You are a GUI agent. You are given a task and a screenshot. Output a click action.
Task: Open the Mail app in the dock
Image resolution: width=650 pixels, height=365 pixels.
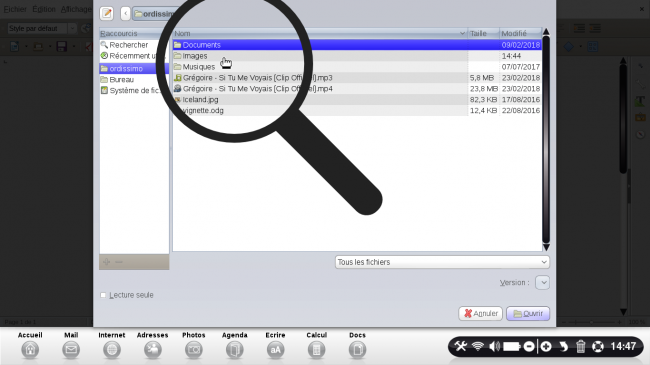click(71, 350)
